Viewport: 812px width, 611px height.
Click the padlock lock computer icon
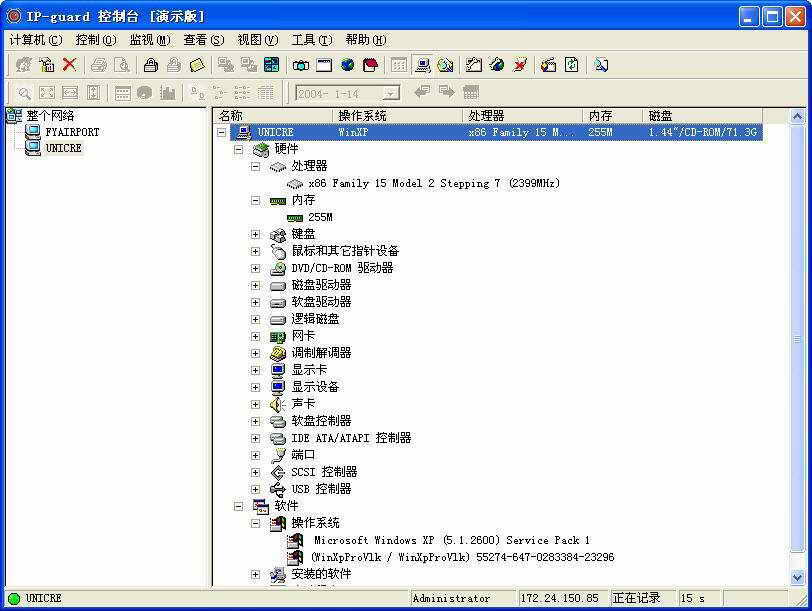150,65
